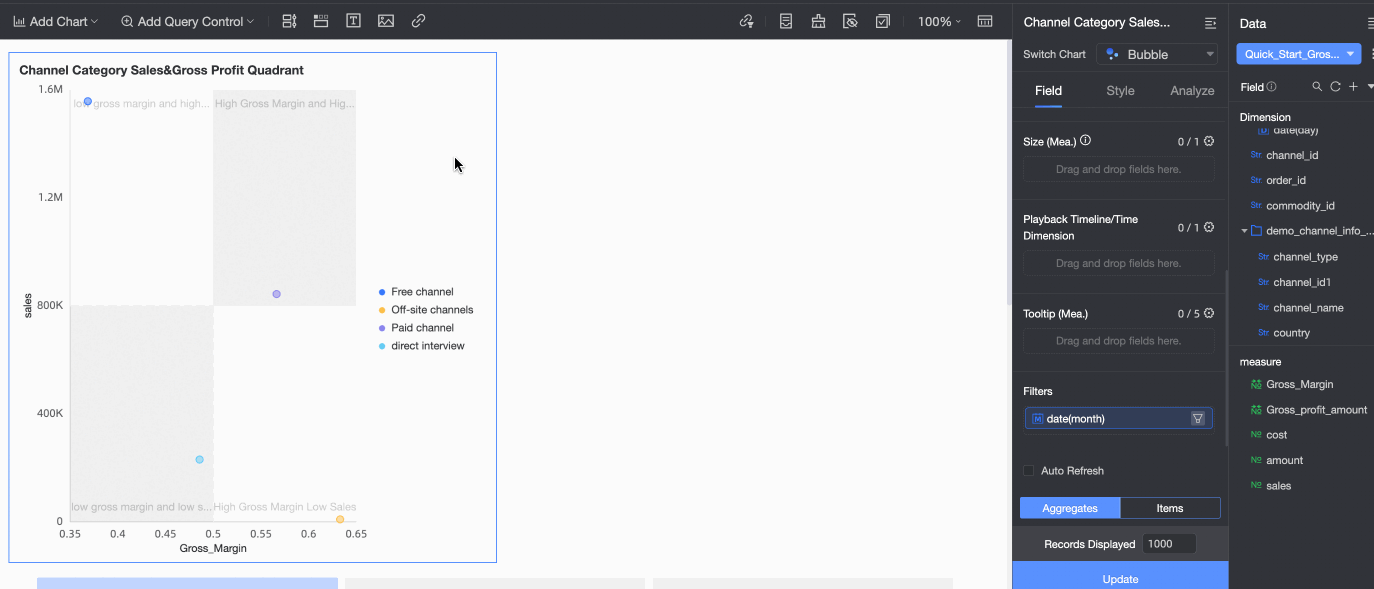Image resolution: width=1374 pixels, height=589 pixels.
Task: Insert a hyperlink widget
Action: [419, 21]
